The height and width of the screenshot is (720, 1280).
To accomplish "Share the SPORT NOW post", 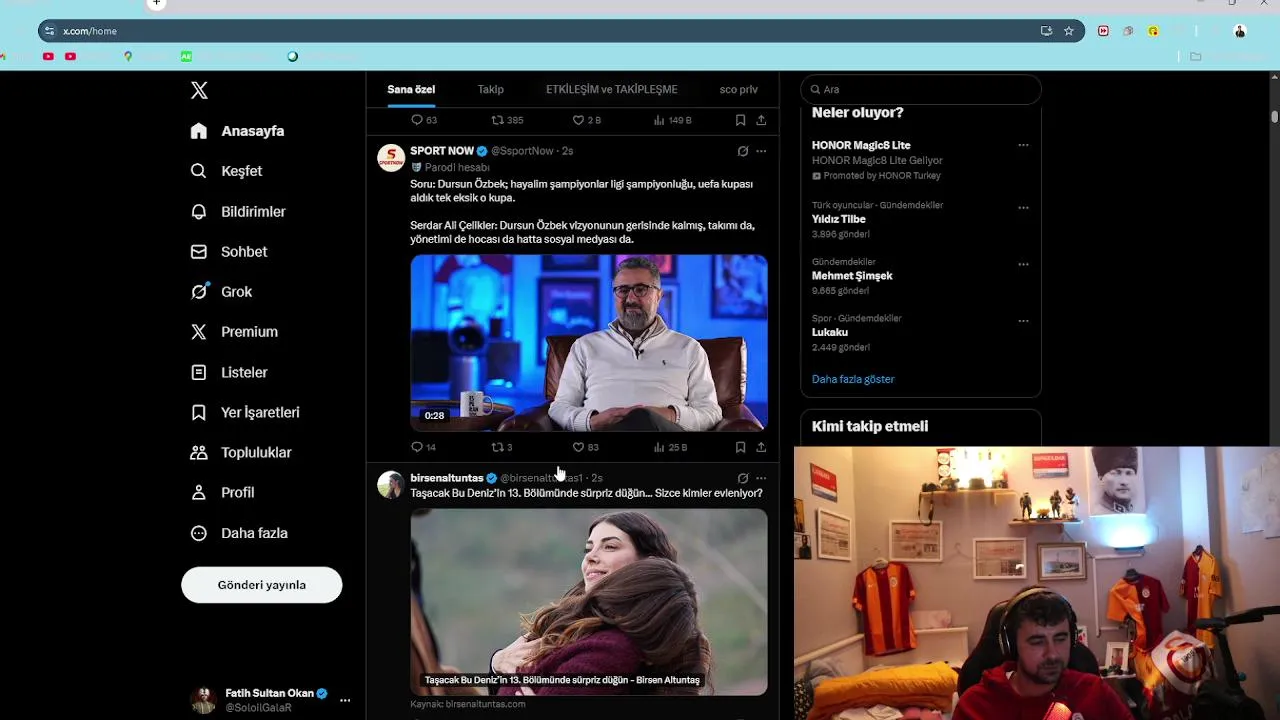I will pos(761,447).
